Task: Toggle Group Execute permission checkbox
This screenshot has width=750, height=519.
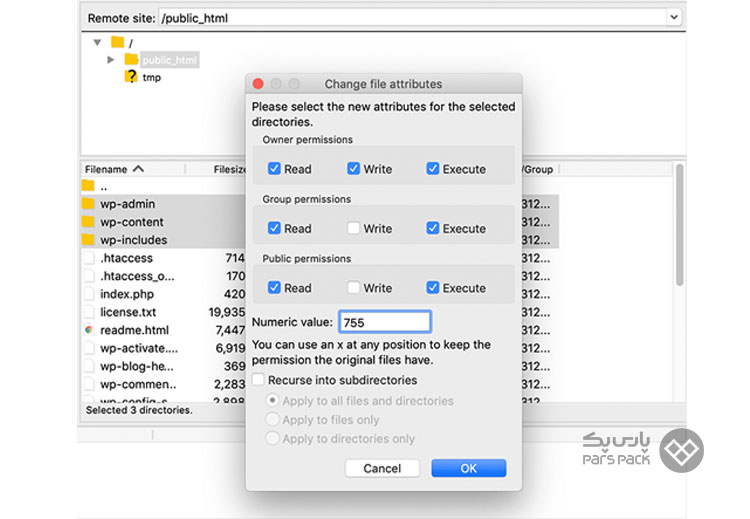Action: tap(432, 228)
